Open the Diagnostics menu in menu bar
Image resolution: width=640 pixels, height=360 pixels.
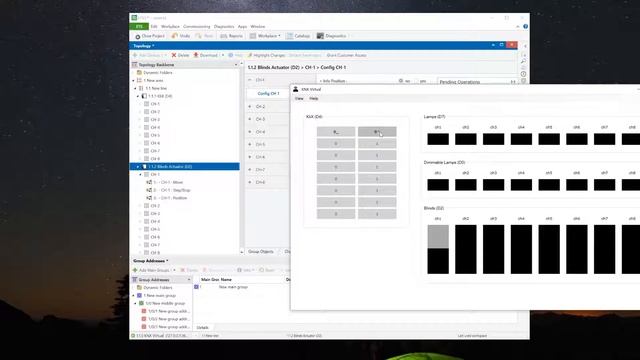click(224, 27)
